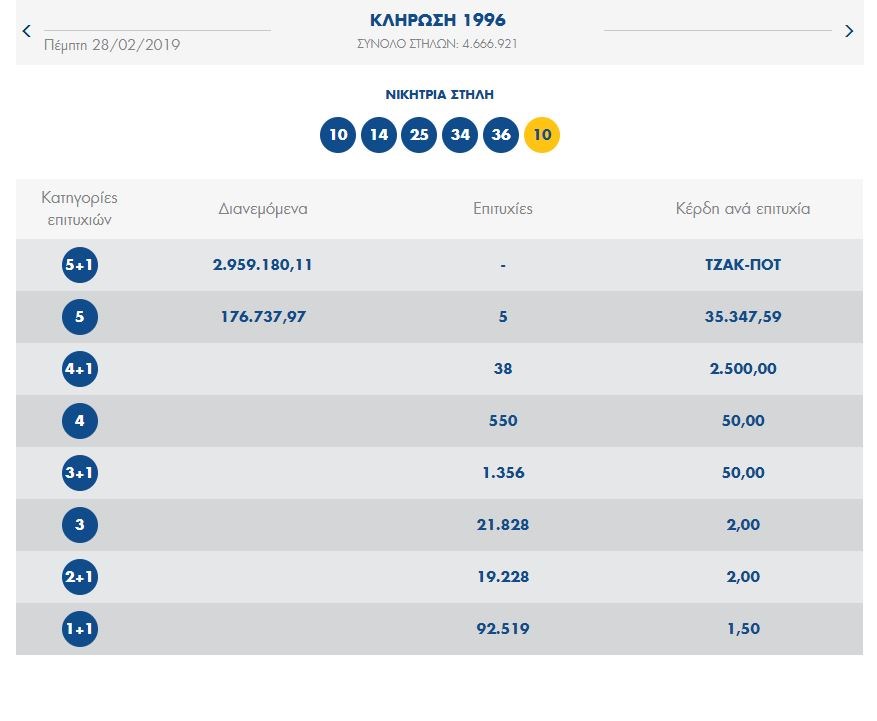Select the 4+1 category badge
877x721 pixels.
tap(80, 369)
